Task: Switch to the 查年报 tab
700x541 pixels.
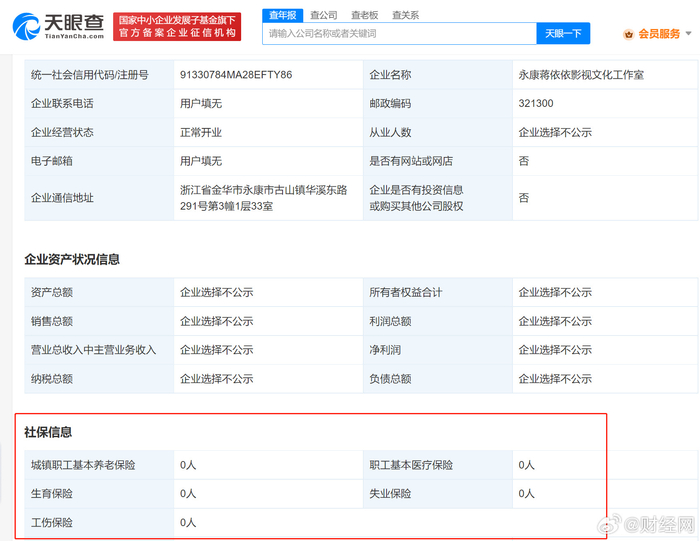Action: pos(283,15)
